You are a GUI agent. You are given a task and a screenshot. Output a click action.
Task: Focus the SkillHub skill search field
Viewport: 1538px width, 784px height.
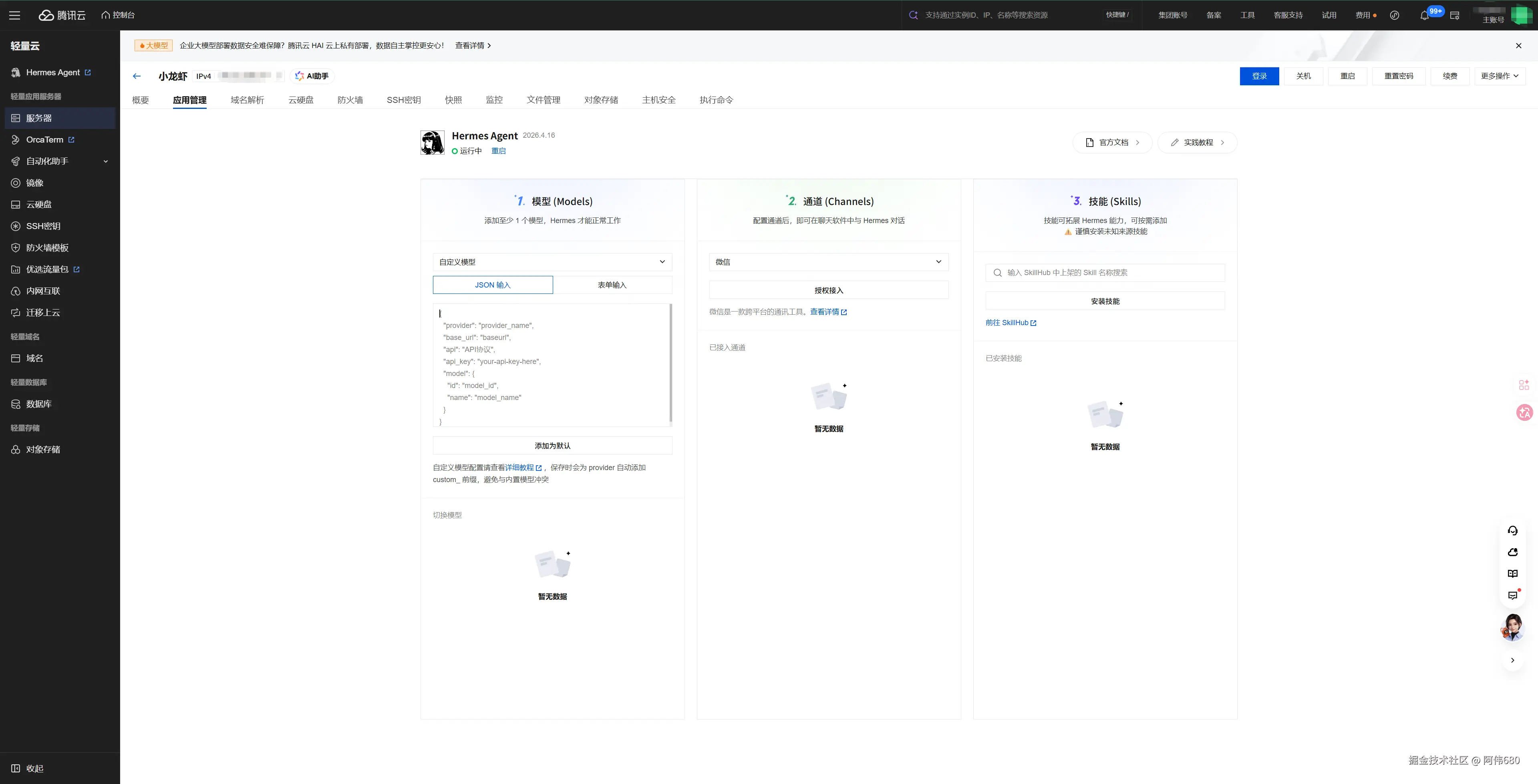pos(1105,272)
